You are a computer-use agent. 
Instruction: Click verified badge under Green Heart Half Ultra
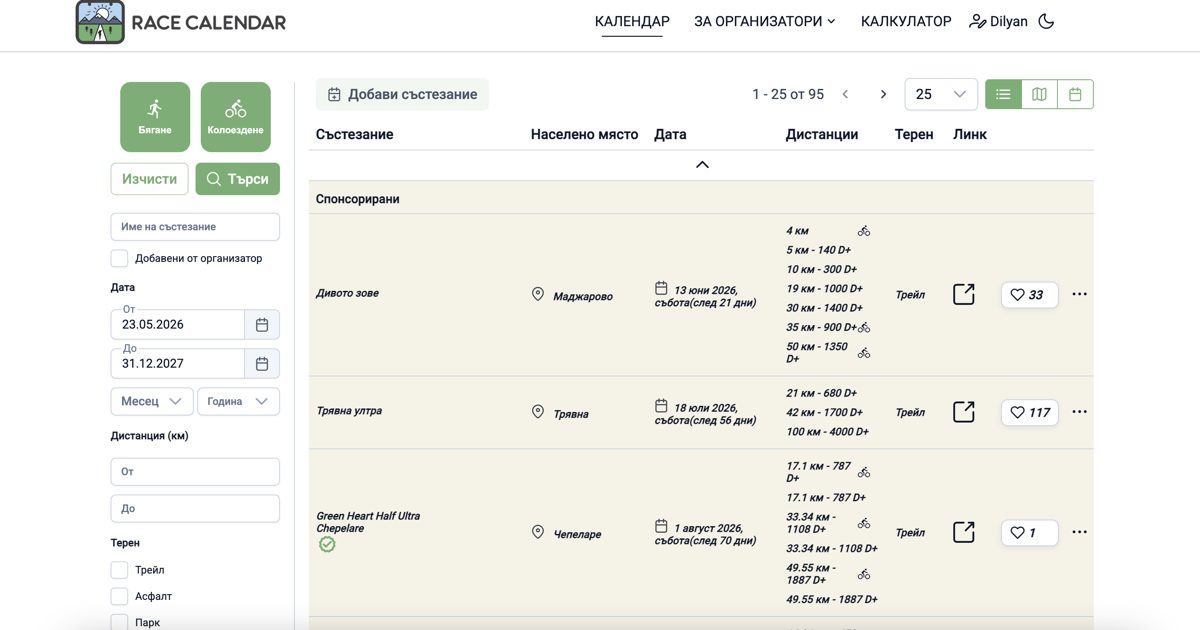(327, 544)
